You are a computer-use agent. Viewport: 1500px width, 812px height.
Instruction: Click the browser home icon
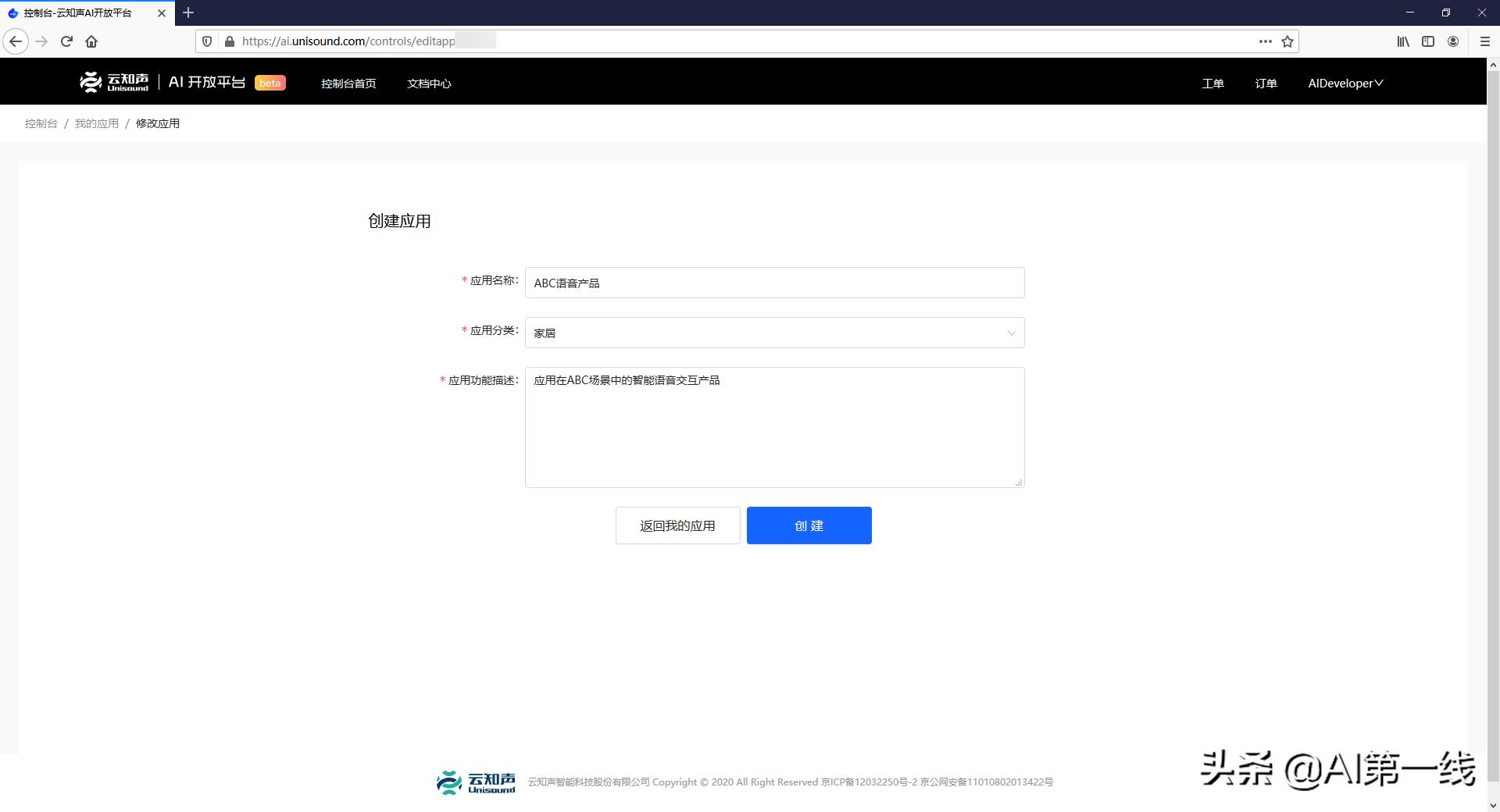click(x=91, y=41)
